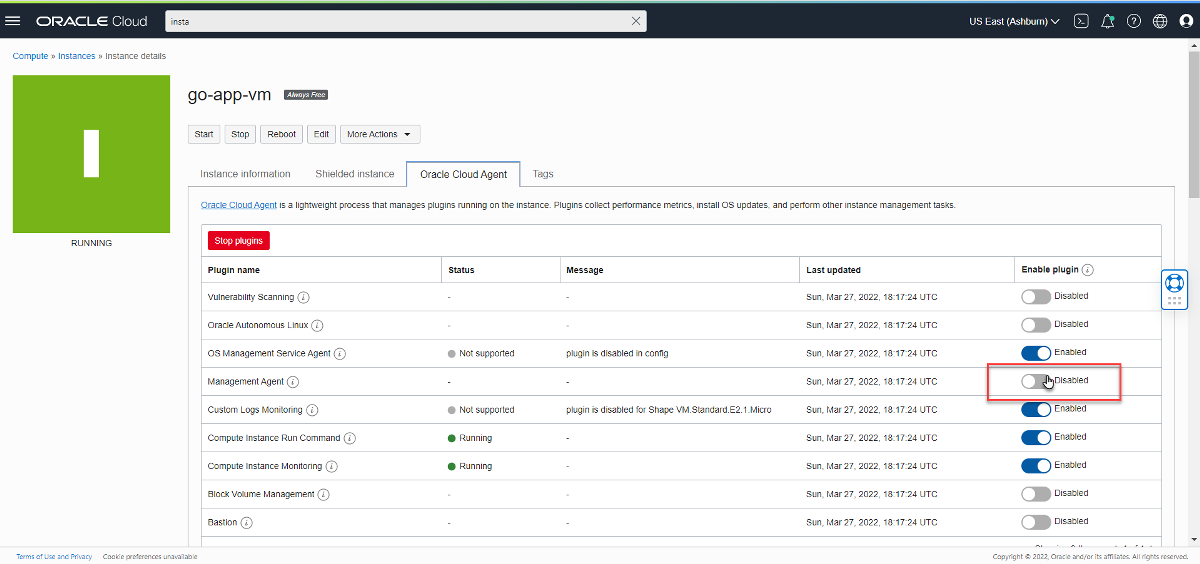
Task: Click the Always Free badge
Action: 306,95
